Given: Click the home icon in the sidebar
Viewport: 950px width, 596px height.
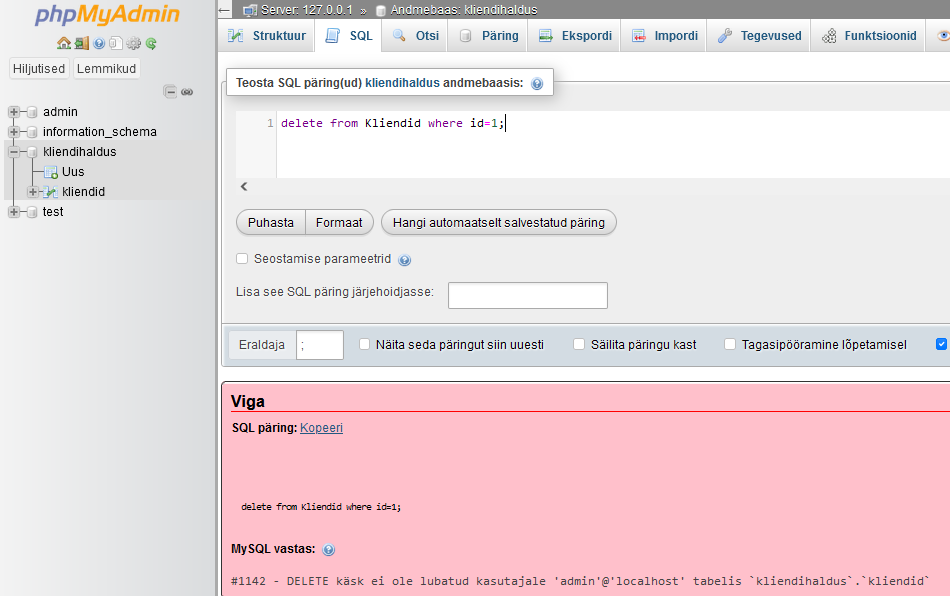Looking at the screenshot, I should 64,43.
